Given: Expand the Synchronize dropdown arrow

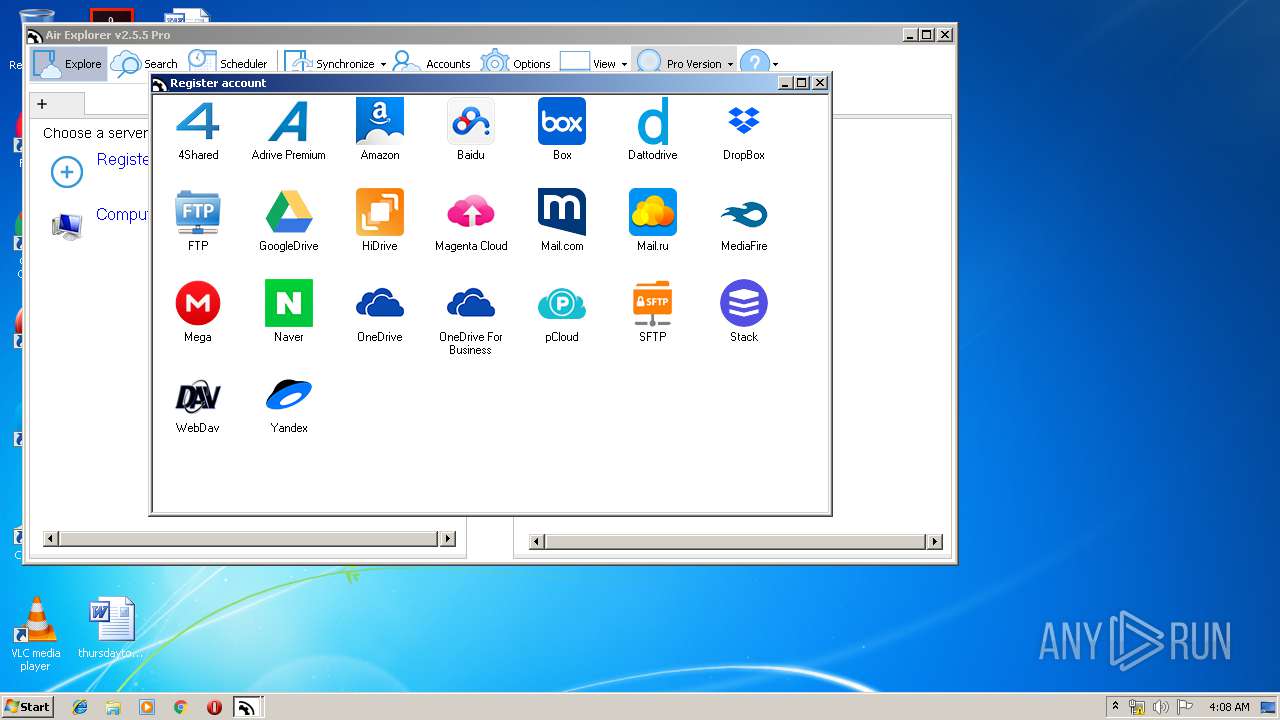Looking at the screenshot, I should 383,64.
